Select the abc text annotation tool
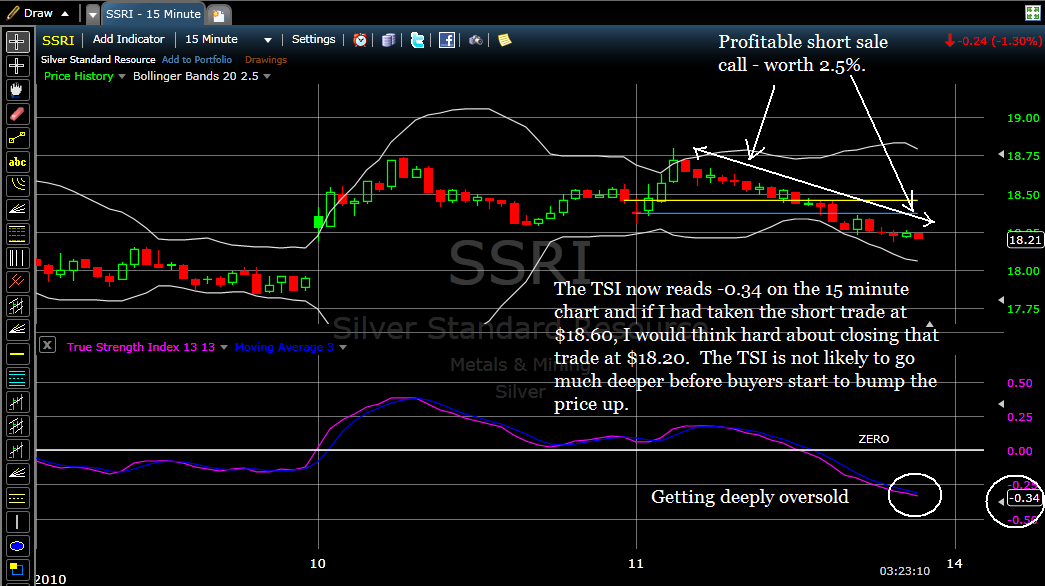This screenshot has width=1045, height=586. tap(17, 162)
